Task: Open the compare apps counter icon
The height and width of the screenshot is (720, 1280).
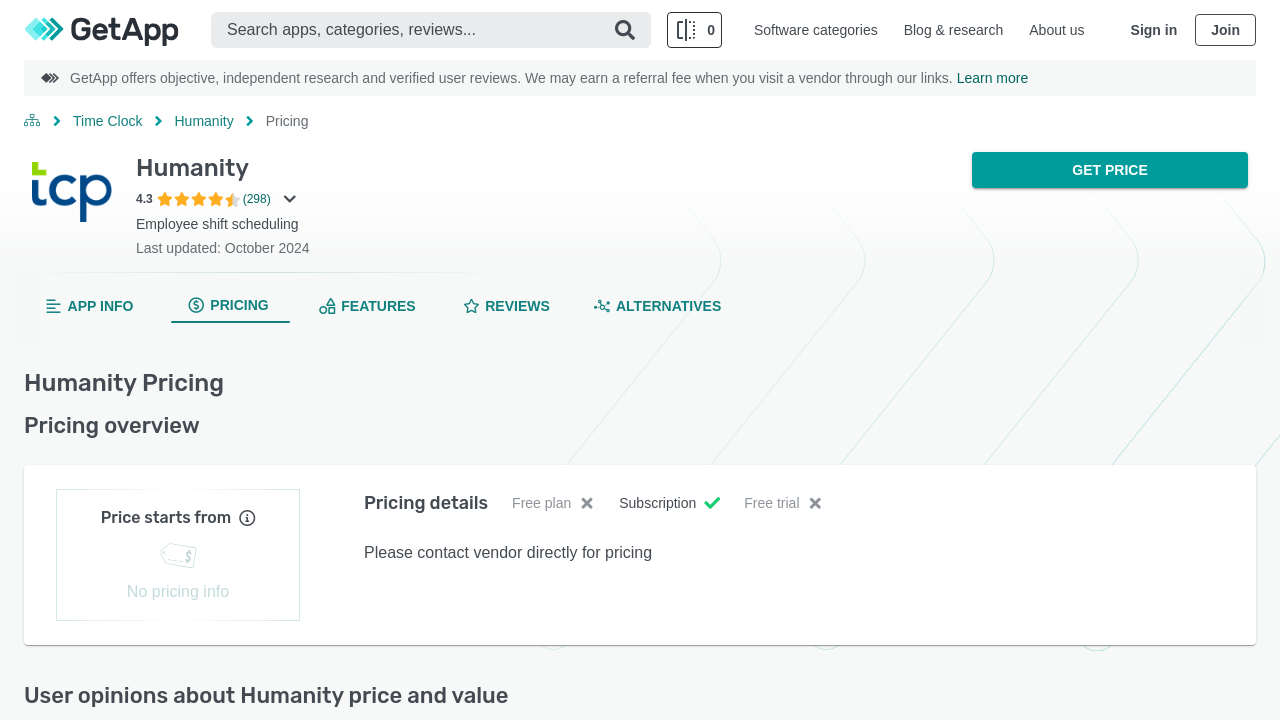Action: point(694,30)
